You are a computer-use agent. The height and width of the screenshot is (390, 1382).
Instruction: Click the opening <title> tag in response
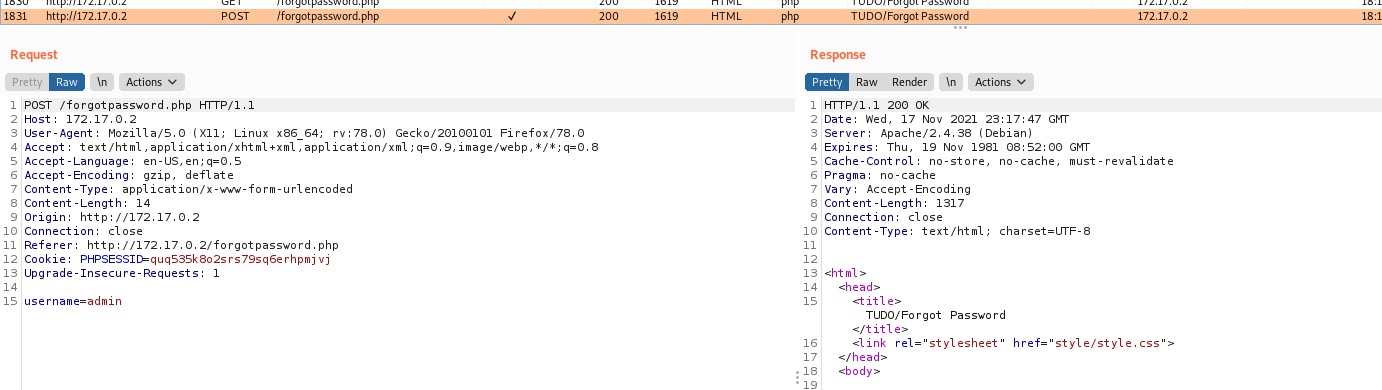point(877,301)
